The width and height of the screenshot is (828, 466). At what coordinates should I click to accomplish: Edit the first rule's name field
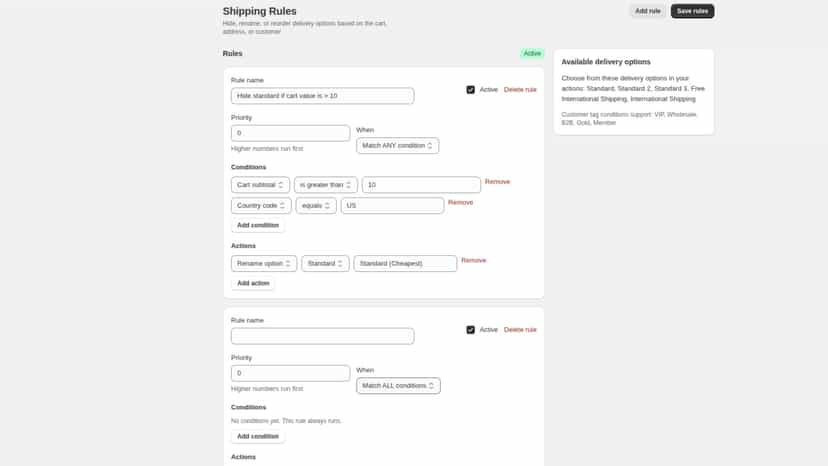pyautogui.click(x=322, y=96)
